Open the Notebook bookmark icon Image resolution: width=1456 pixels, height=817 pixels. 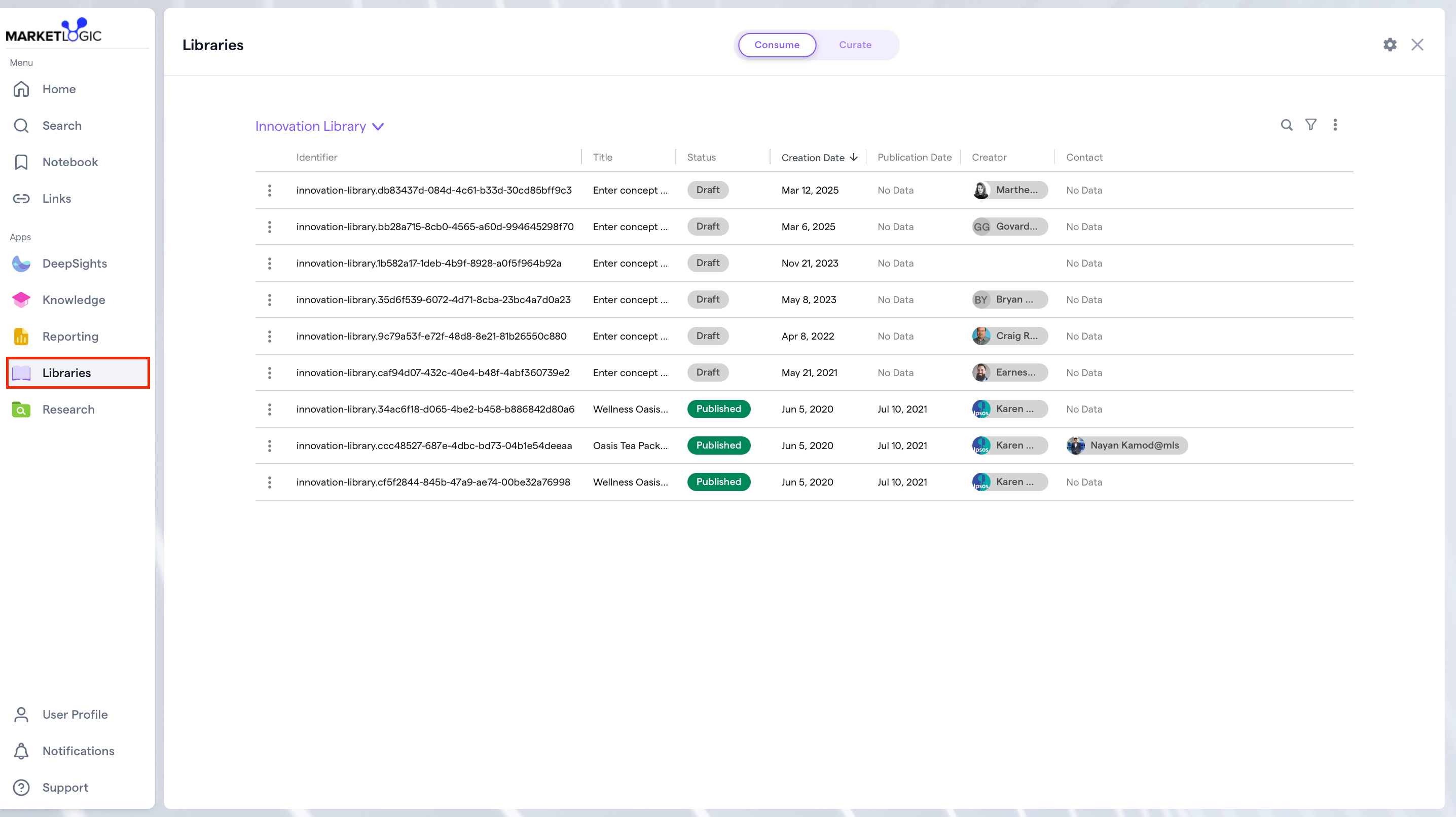pos(21,162)
